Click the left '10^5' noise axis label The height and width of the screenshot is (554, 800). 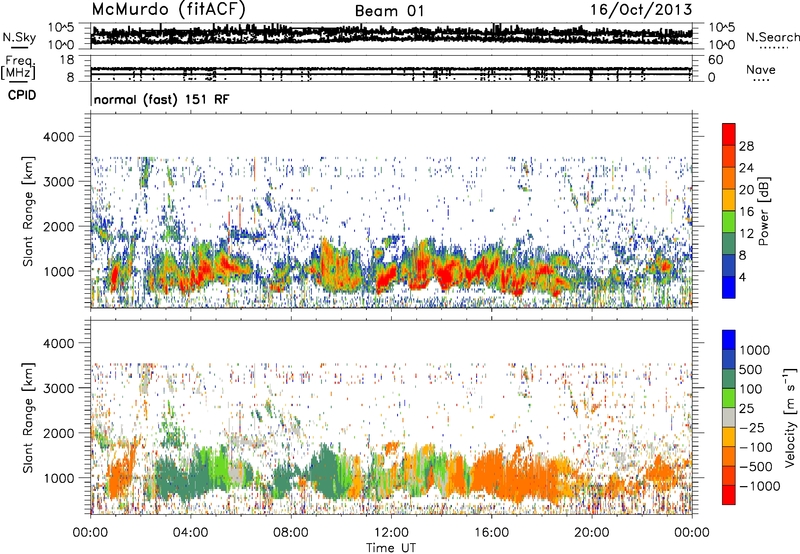pos(61,28)
